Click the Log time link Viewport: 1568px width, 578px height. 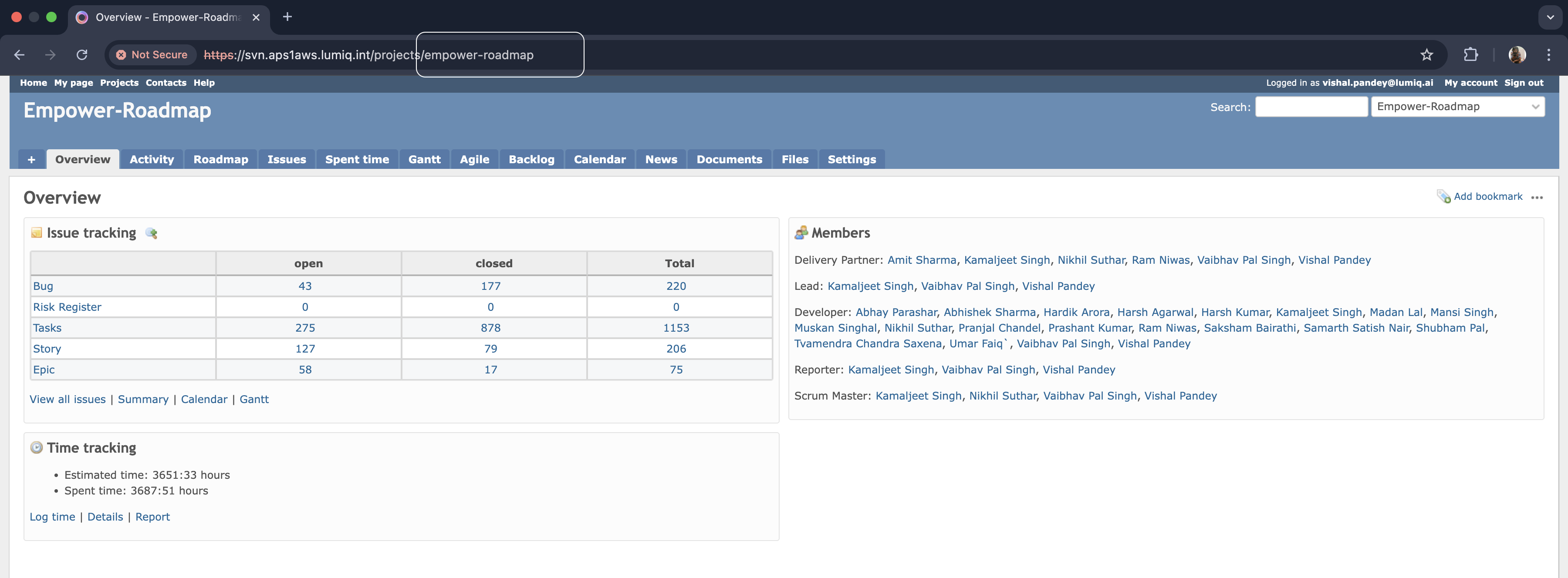pos(52,517)
